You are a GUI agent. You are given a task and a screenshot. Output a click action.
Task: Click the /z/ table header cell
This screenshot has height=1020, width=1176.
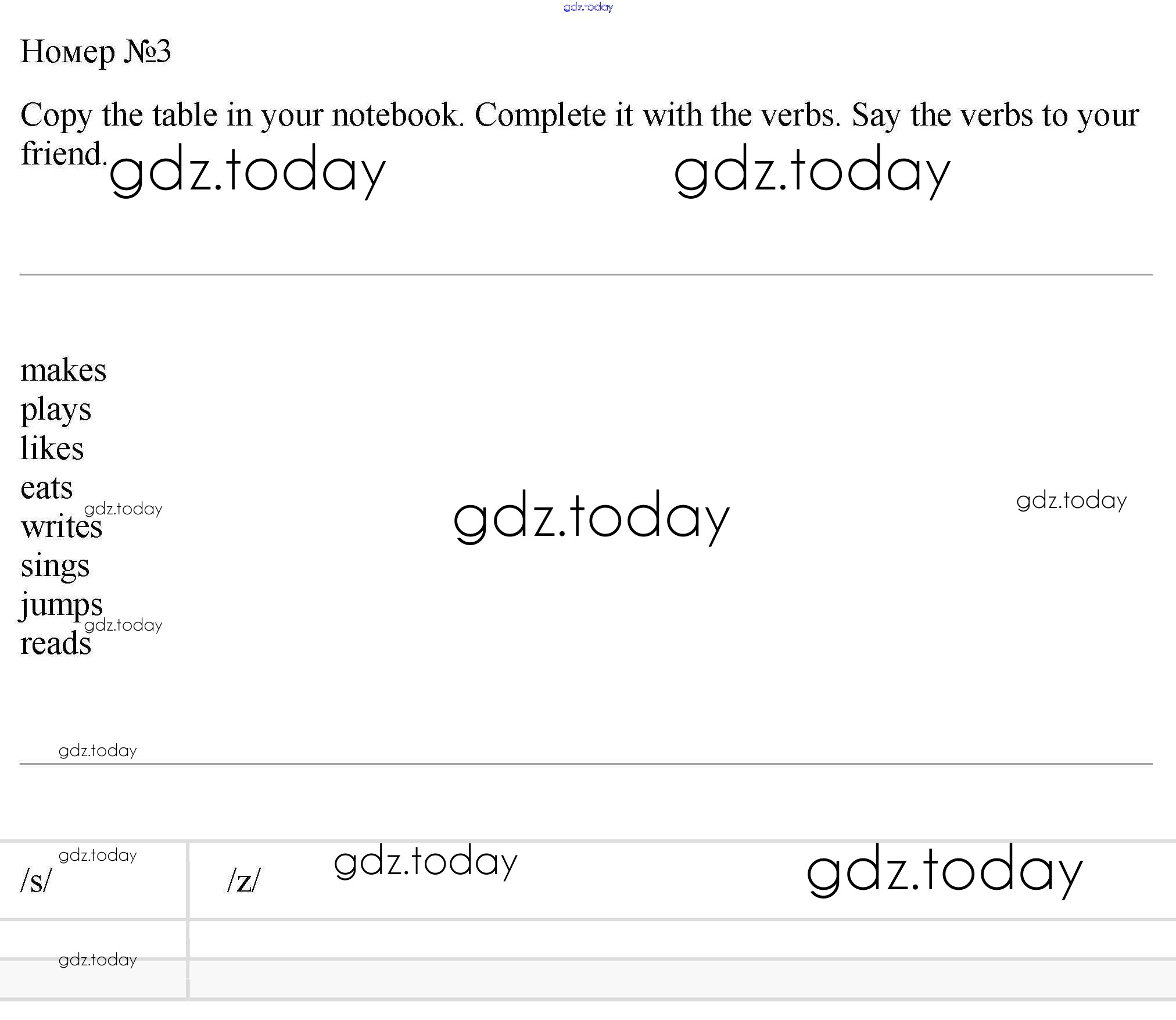point(683,881)
